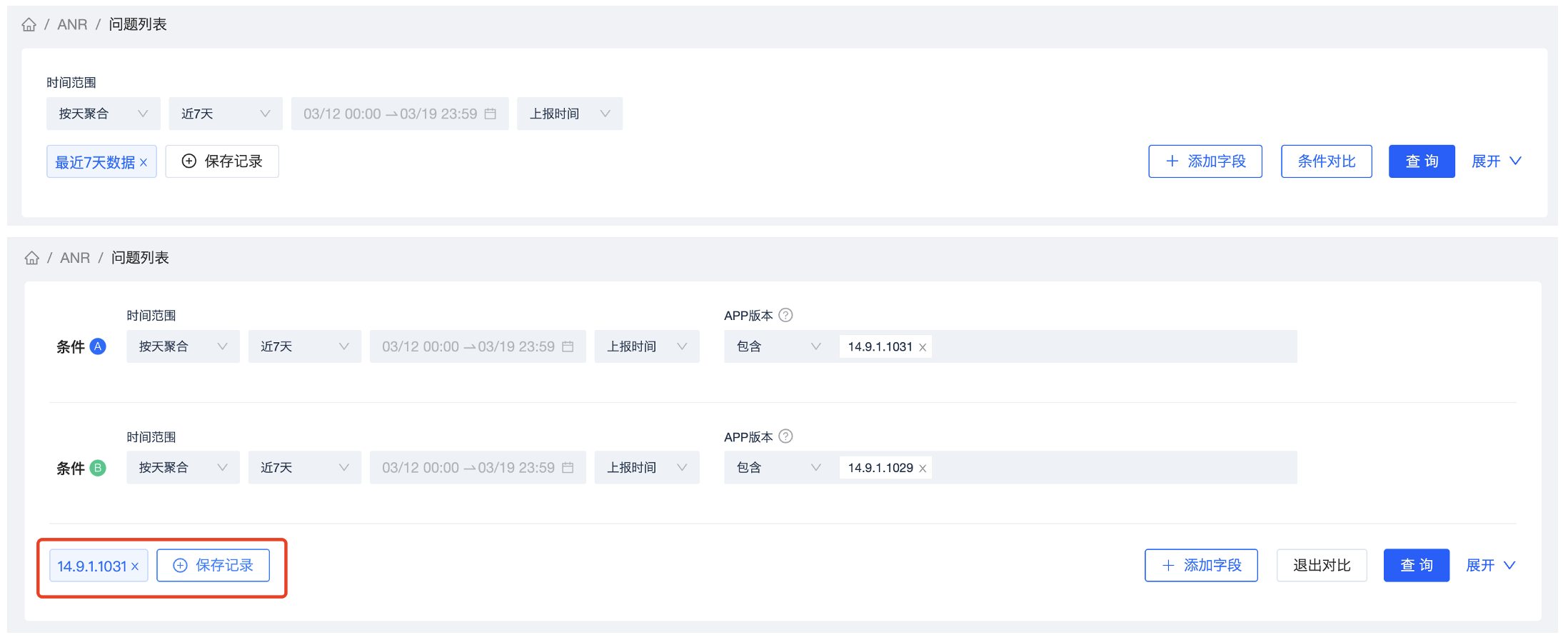
Task: Open 包含 dropdown for 条件 A
Action: [x=779, y=346]
